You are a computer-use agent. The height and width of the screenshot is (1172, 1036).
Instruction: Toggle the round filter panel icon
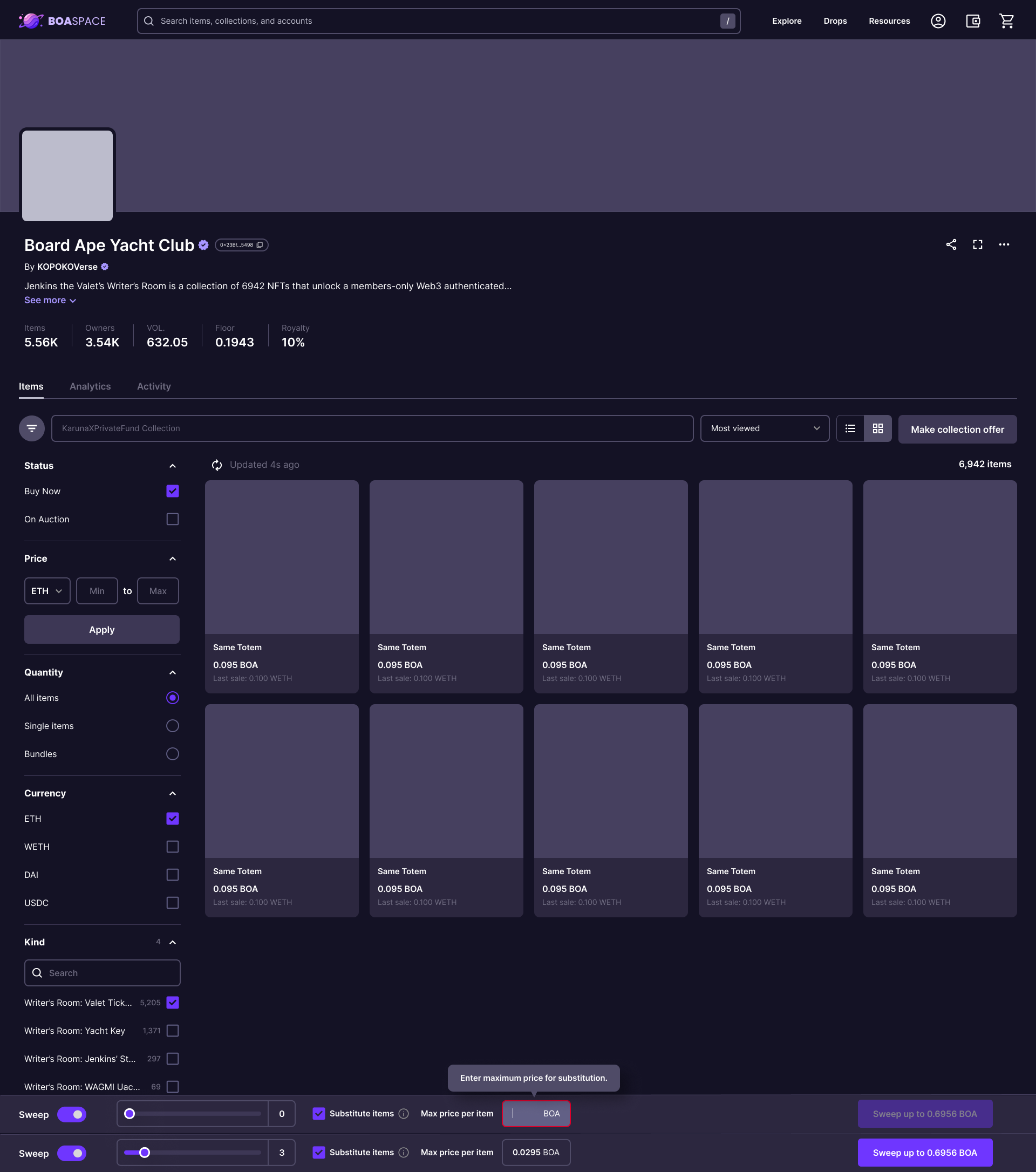point(31,428)
